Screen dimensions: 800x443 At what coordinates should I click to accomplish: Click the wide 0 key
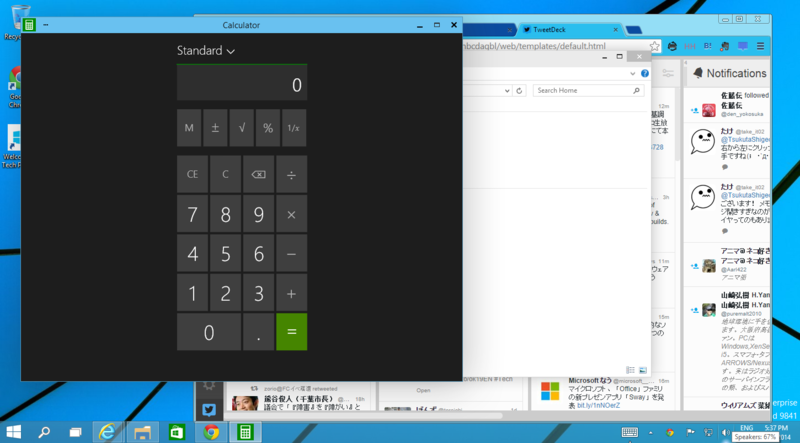209,332
